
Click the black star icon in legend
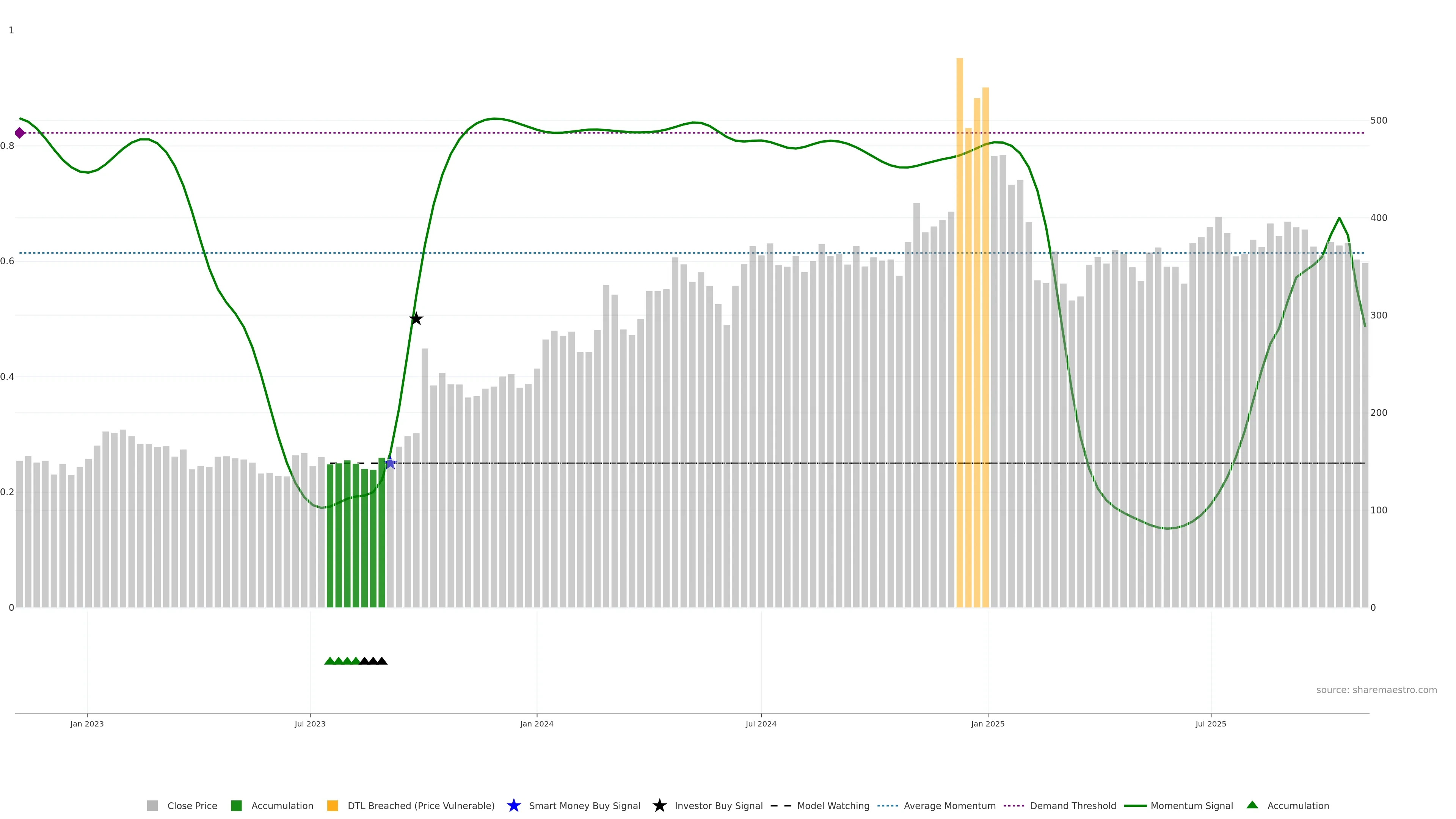[659, 805]
